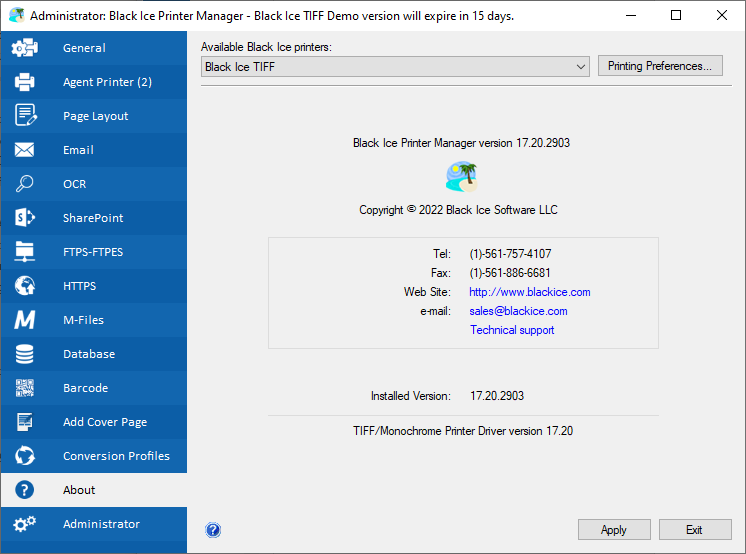746x554 pixels.
Task: Open the Administrator tab
Action: pos(101,524)
